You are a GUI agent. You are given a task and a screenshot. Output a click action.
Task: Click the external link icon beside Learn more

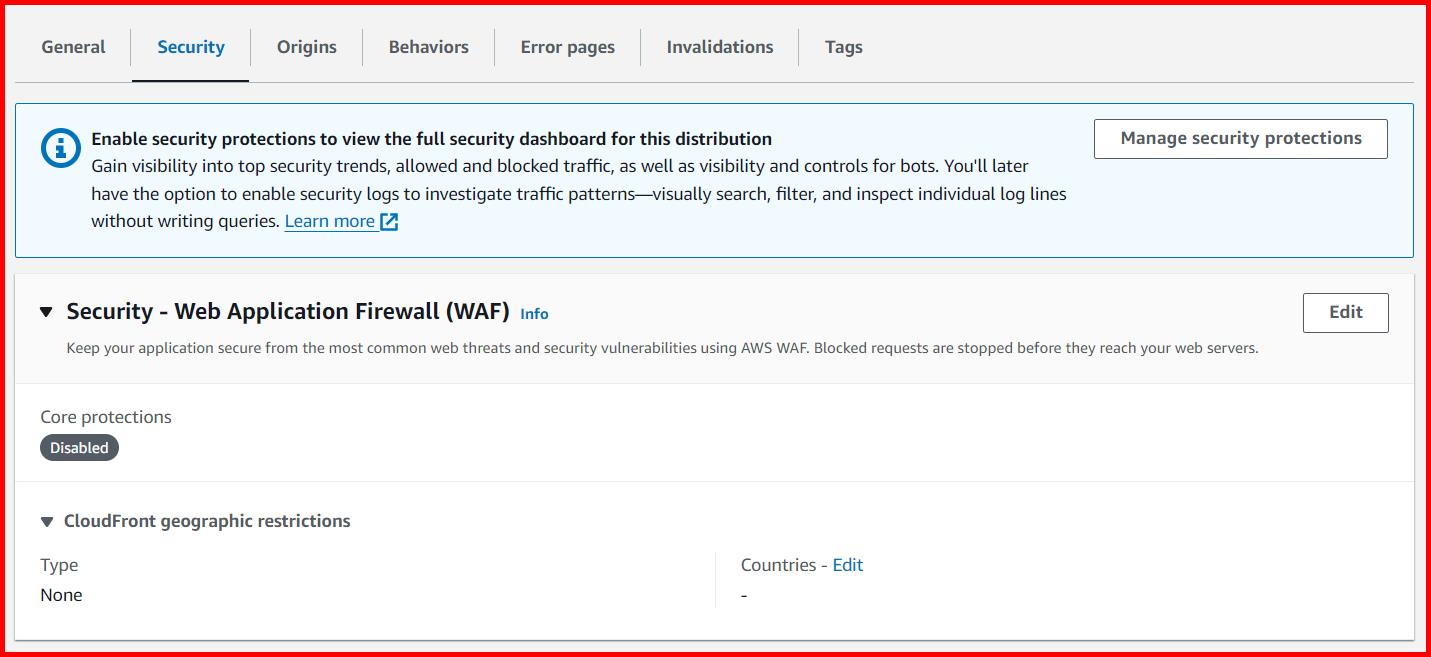(389, 220)
